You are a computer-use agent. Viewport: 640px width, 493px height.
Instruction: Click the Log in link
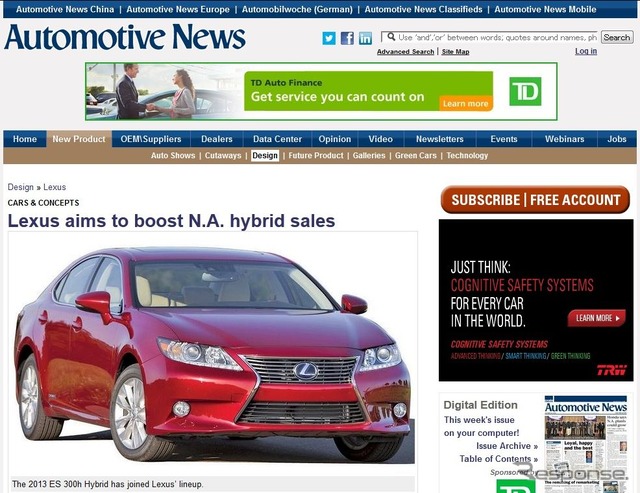(x=586, y=51)
